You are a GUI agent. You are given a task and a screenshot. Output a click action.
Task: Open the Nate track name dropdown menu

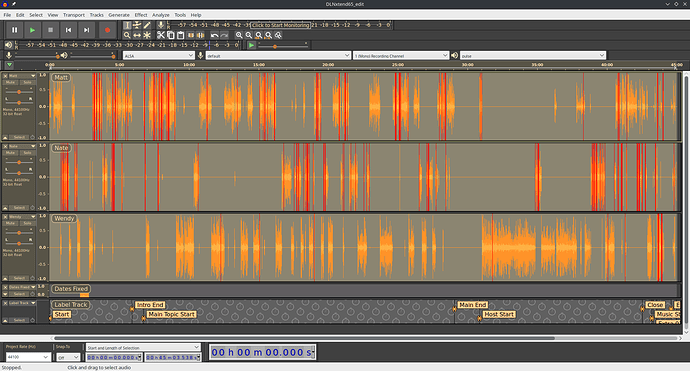(22, 147)
